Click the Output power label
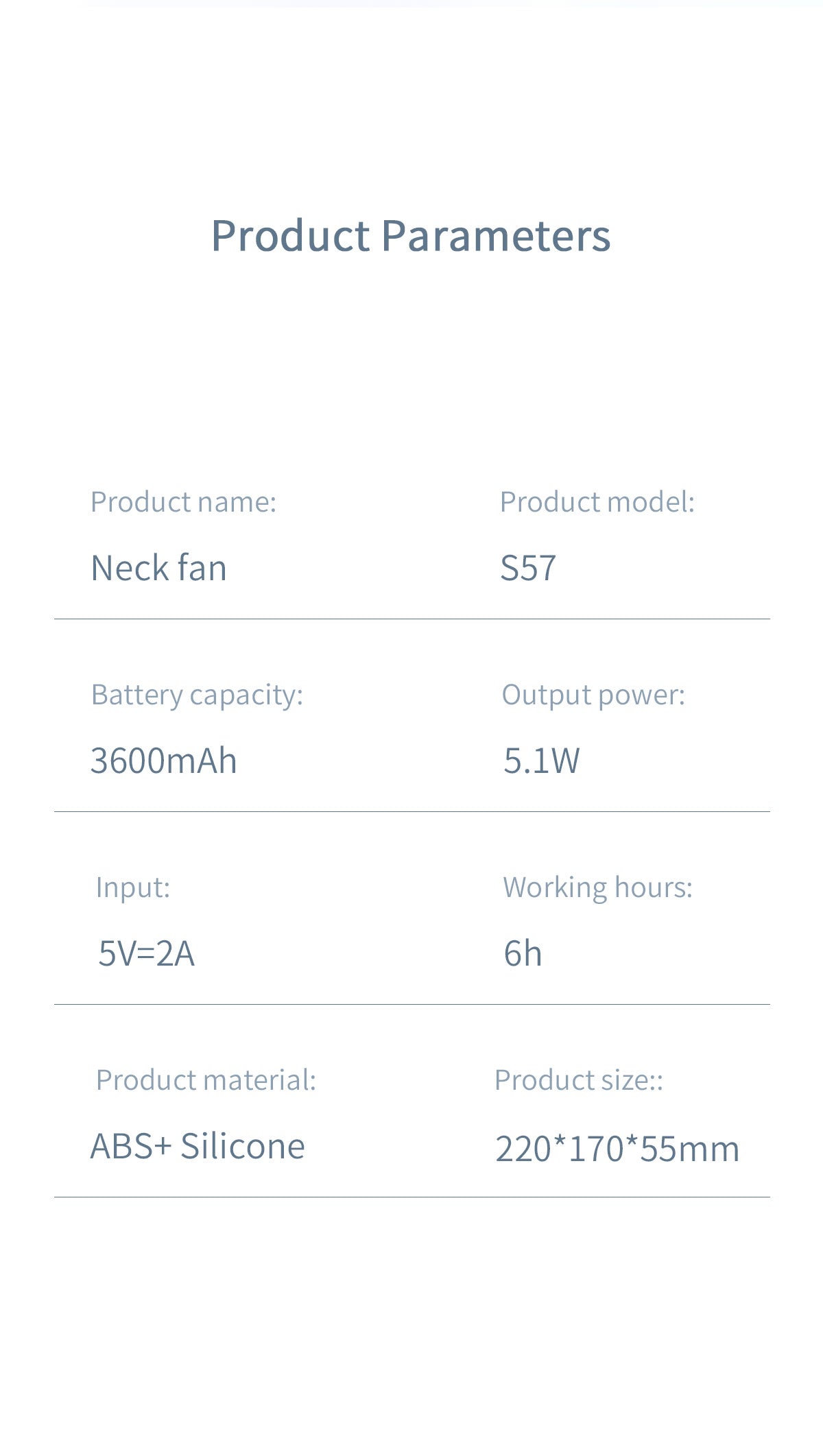Viewport: 823px width, 1456px height. pos(593,695)
